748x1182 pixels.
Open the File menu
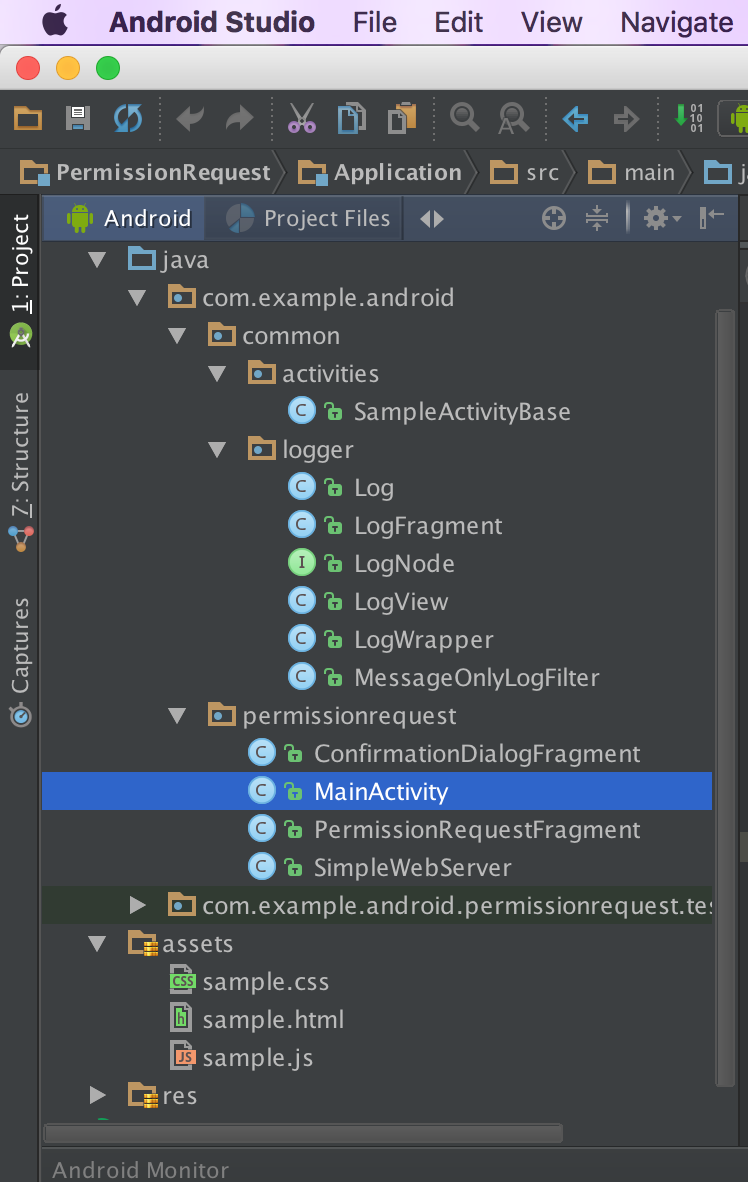point(375,22)
